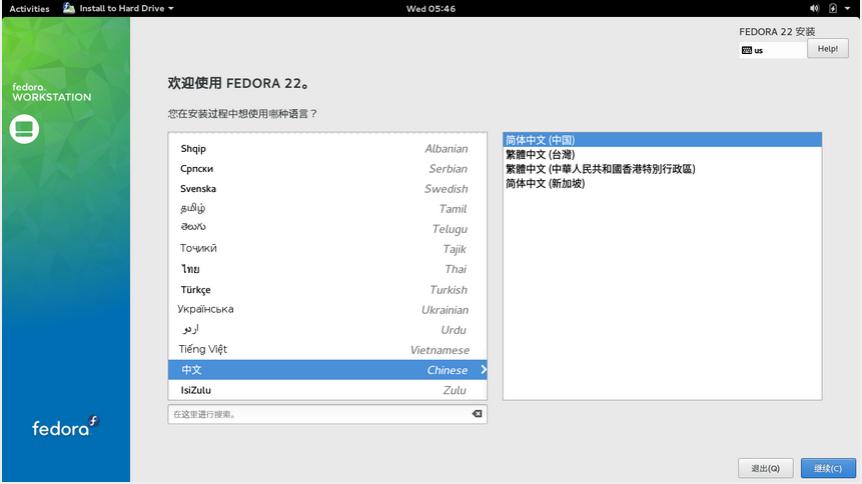Select the Tamil language row
This screenshot has width=862, height=484.
328,209
